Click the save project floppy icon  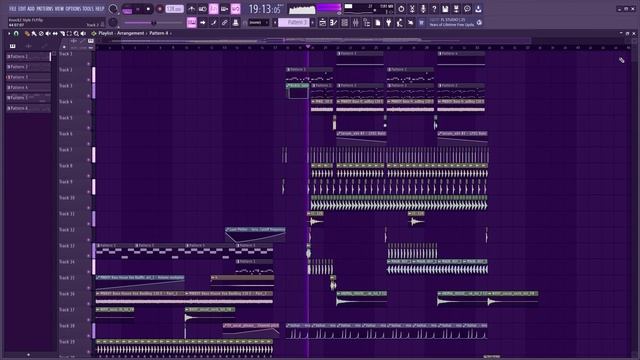click(x=445, y=9)
